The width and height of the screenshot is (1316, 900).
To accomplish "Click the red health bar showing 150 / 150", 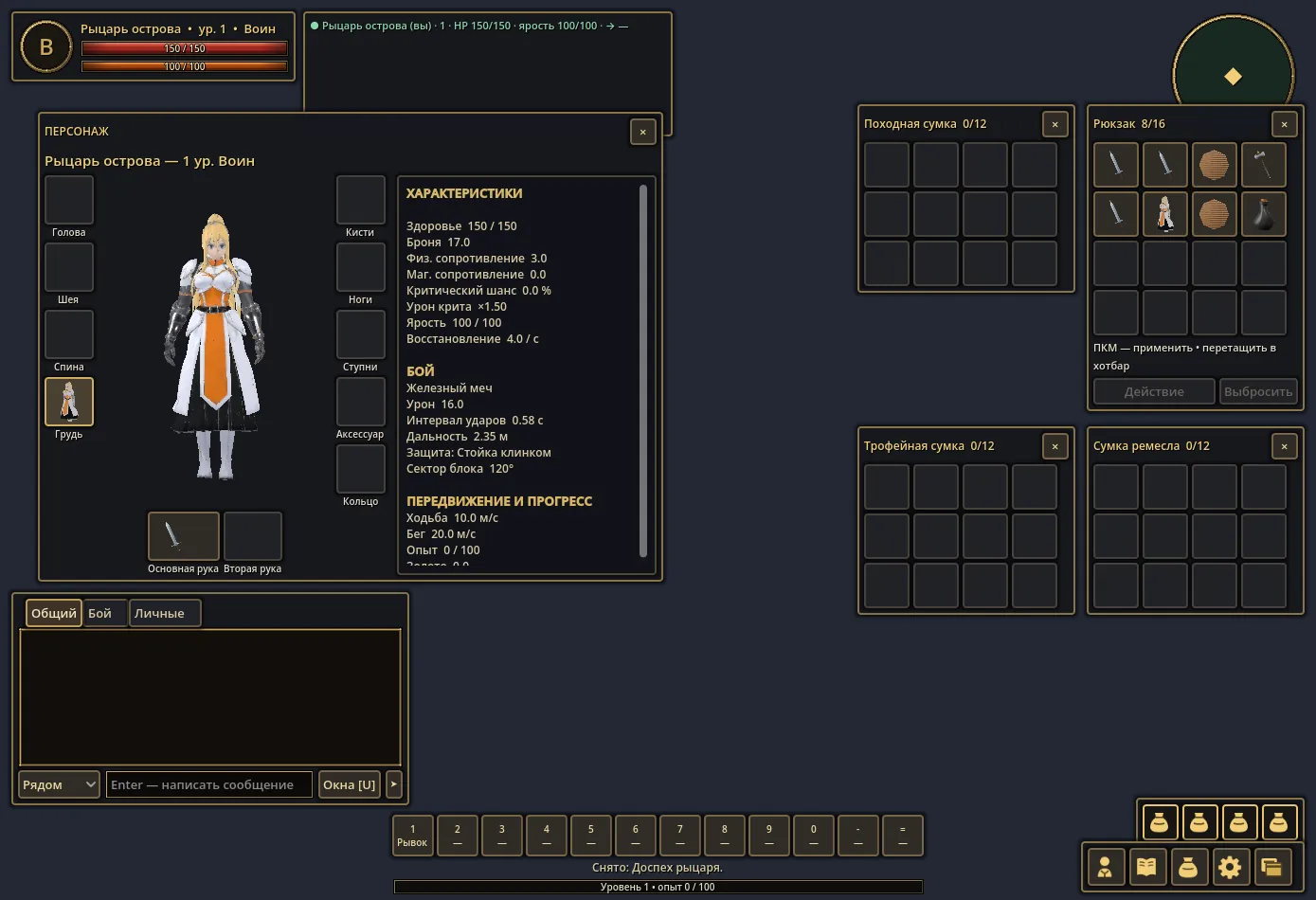I will (x=185, y=48).
